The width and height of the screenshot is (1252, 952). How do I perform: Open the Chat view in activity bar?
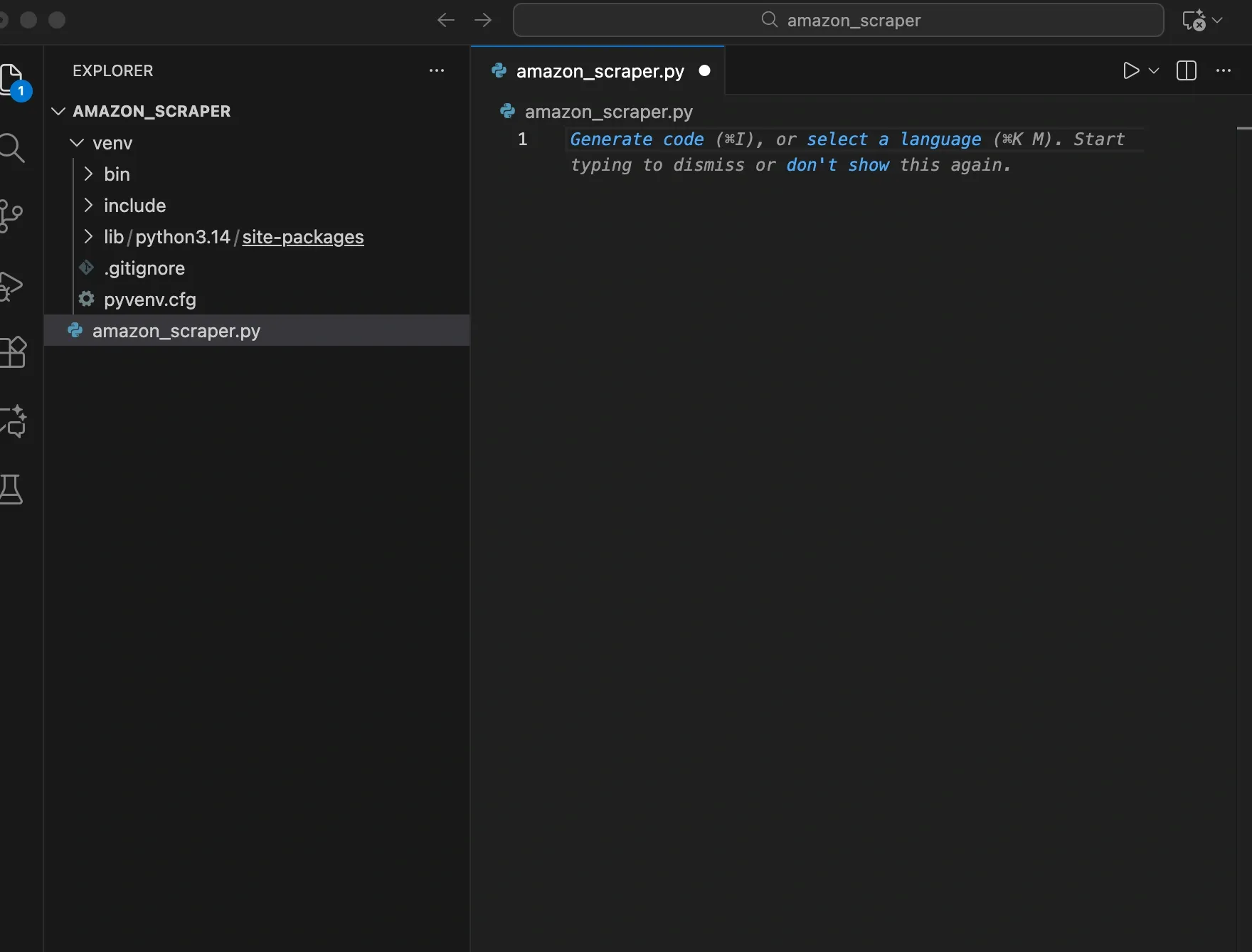(x=14, y=421)
